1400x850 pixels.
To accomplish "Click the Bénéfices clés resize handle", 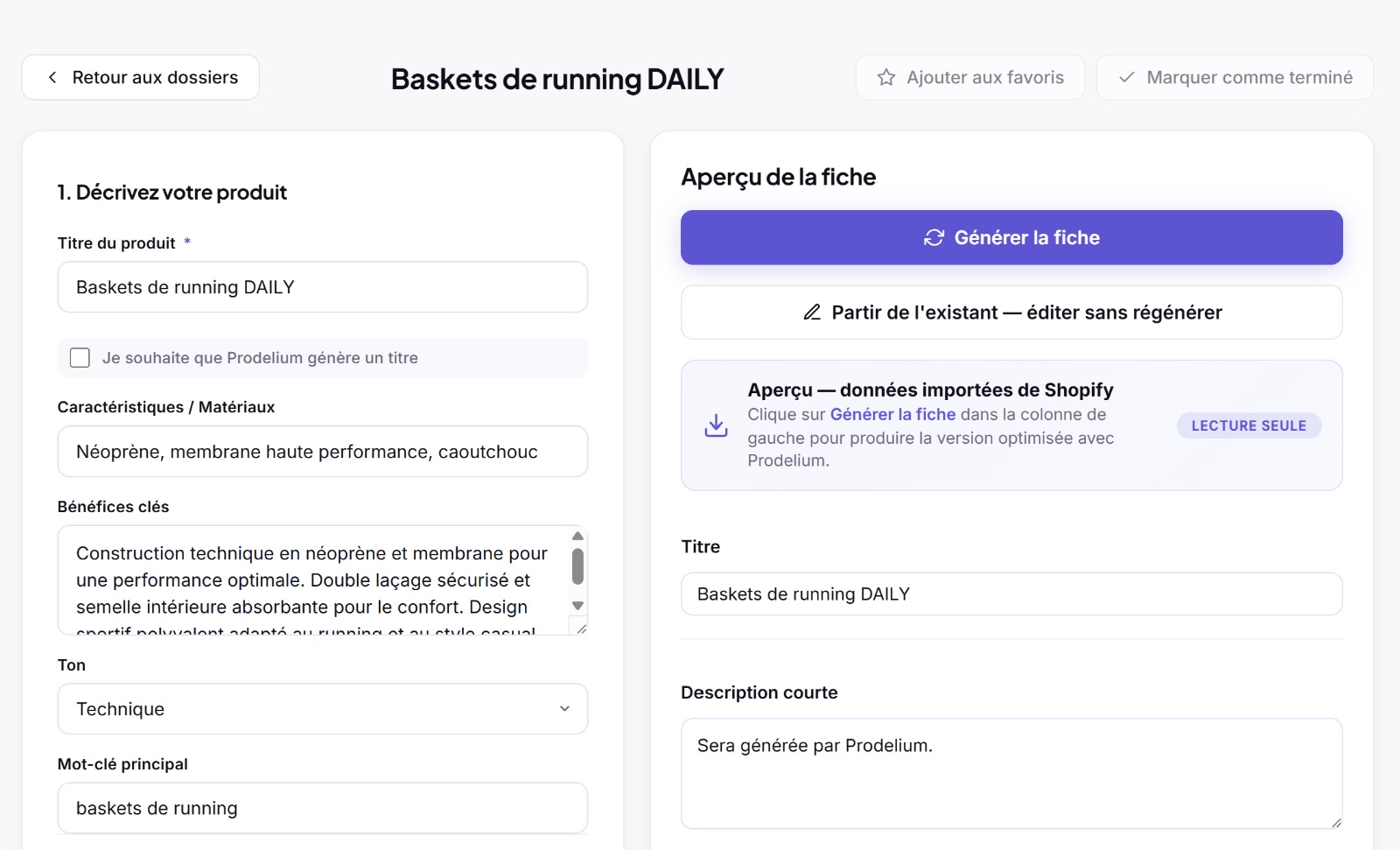I will (581, 629).
